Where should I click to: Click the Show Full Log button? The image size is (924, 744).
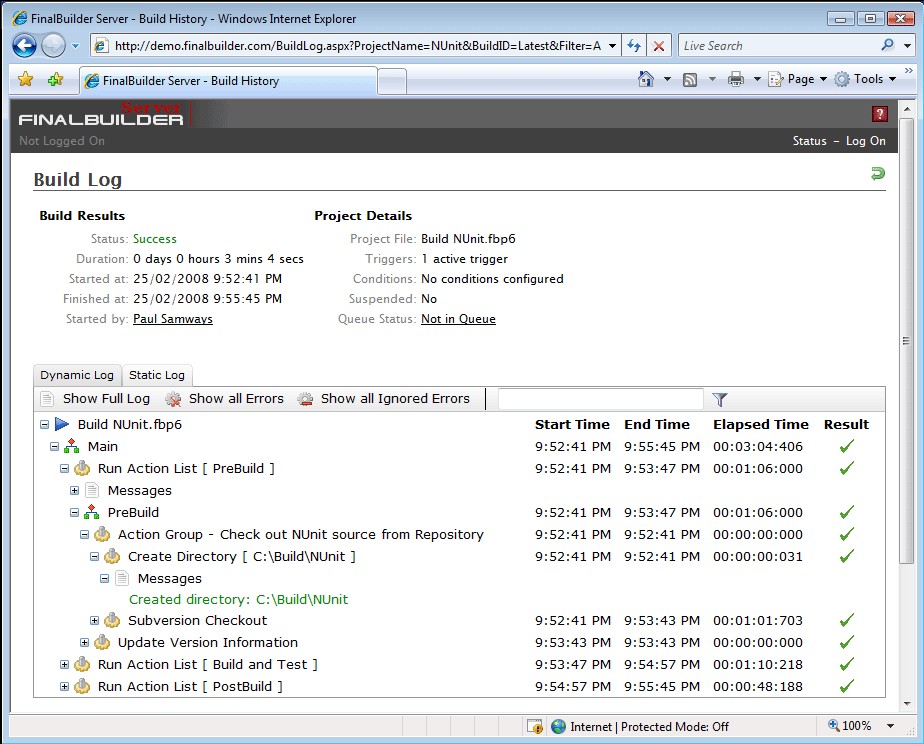[95, 399]
